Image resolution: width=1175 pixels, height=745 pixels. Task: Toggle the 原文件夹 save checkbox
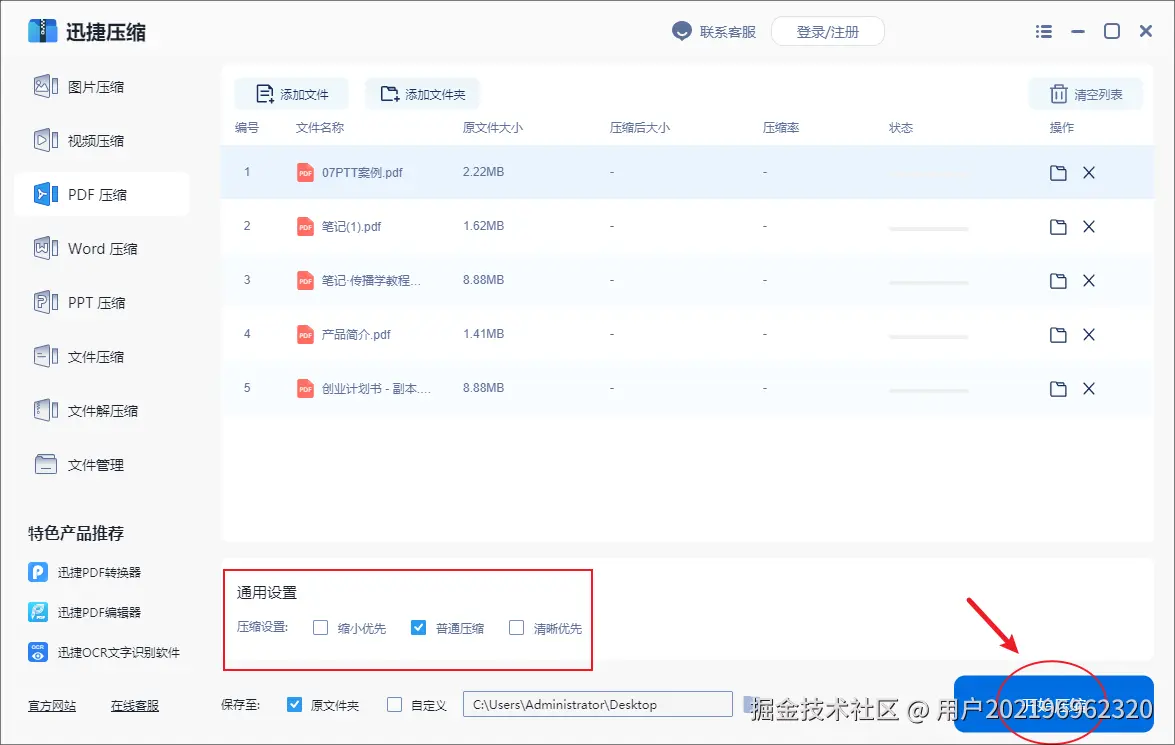click(294, 705)
